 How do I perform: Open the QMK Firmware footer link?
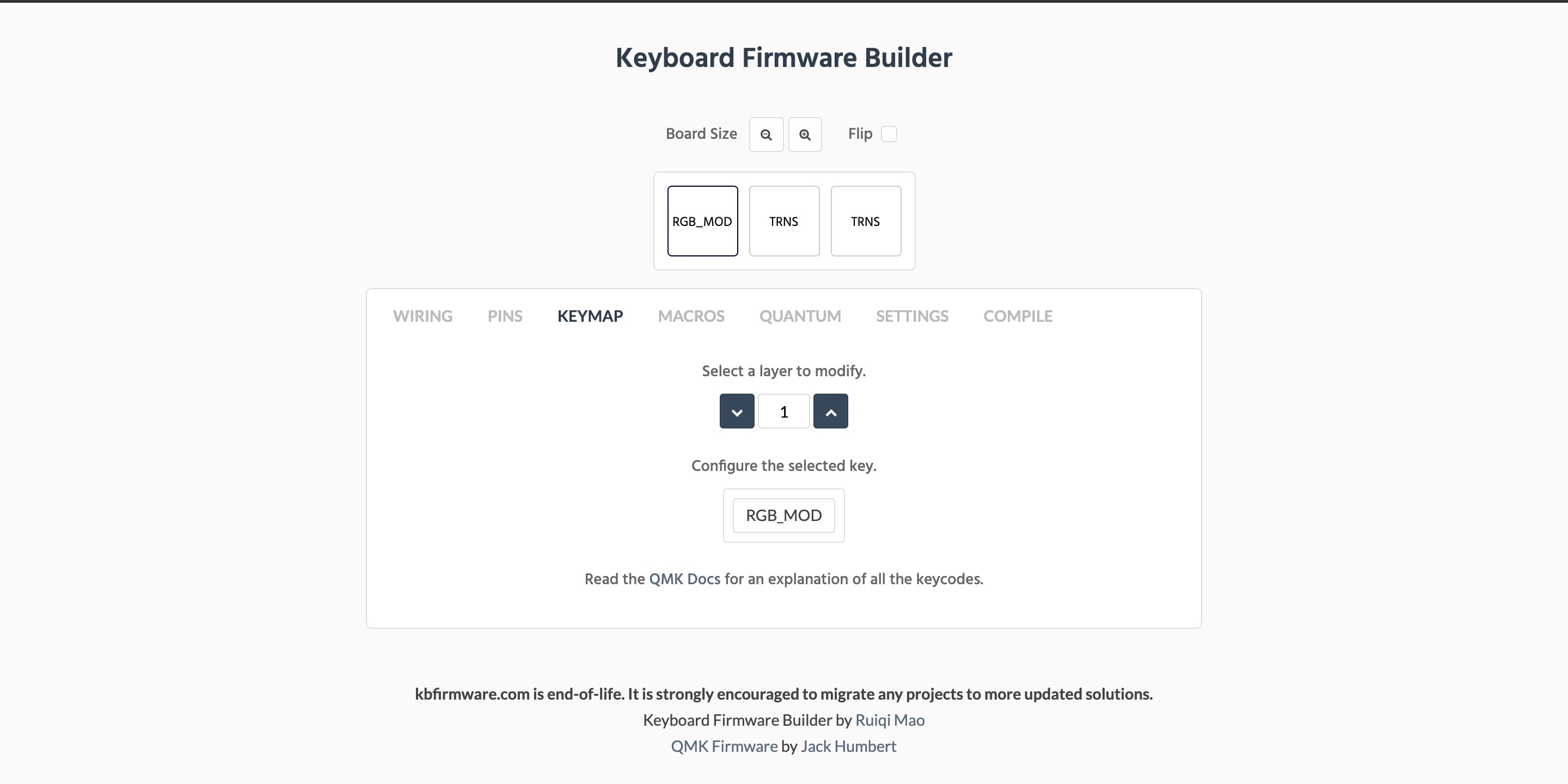[x=724, y=746]
